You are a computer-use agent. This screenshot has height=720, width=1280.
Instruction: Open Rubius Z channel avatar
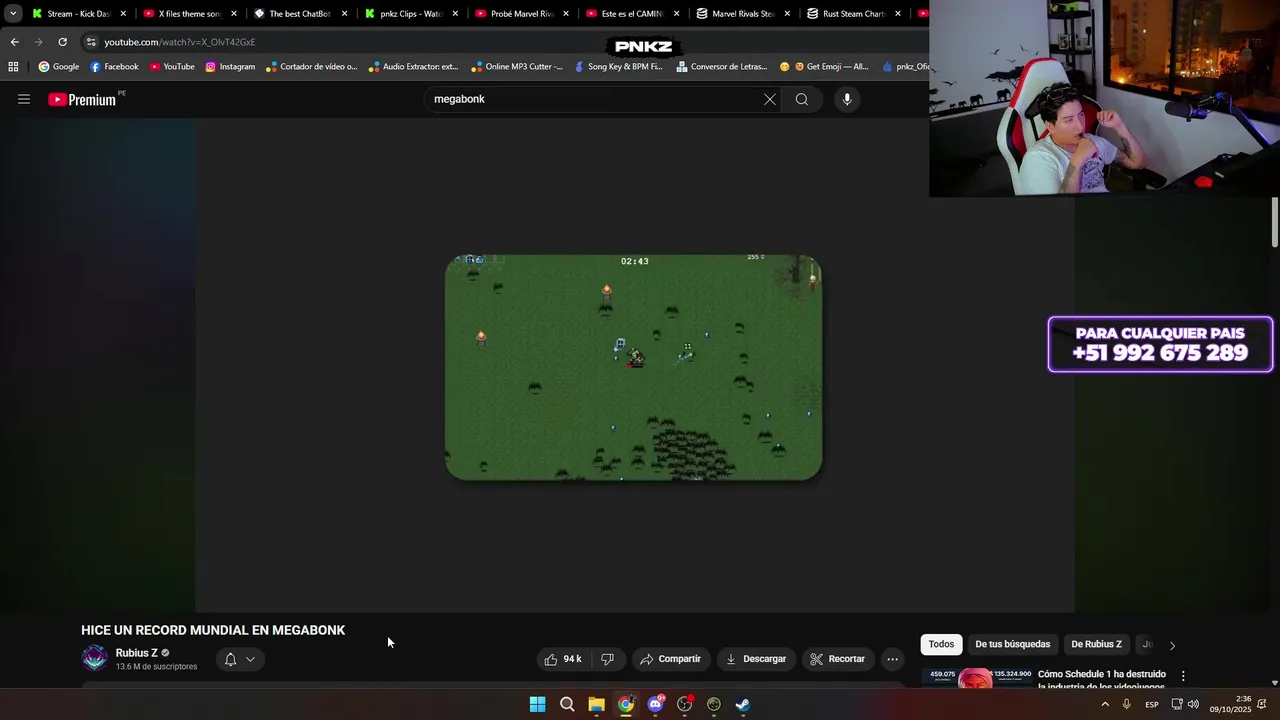[x=95, y=658]
